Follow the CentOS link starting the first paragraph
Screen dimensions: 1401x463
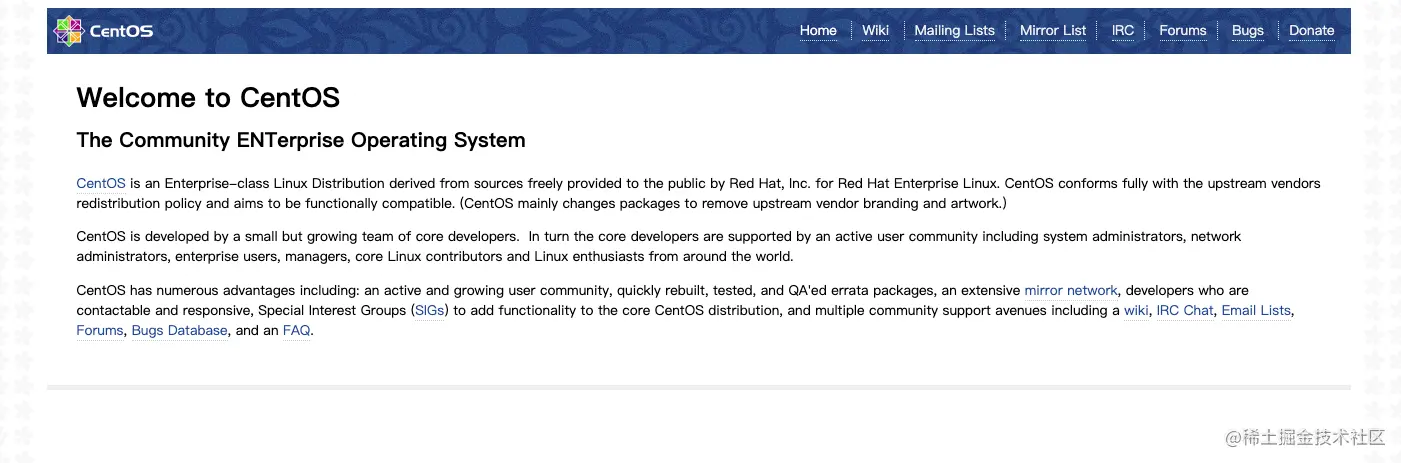pyautogui.click(x=101, y=183)
